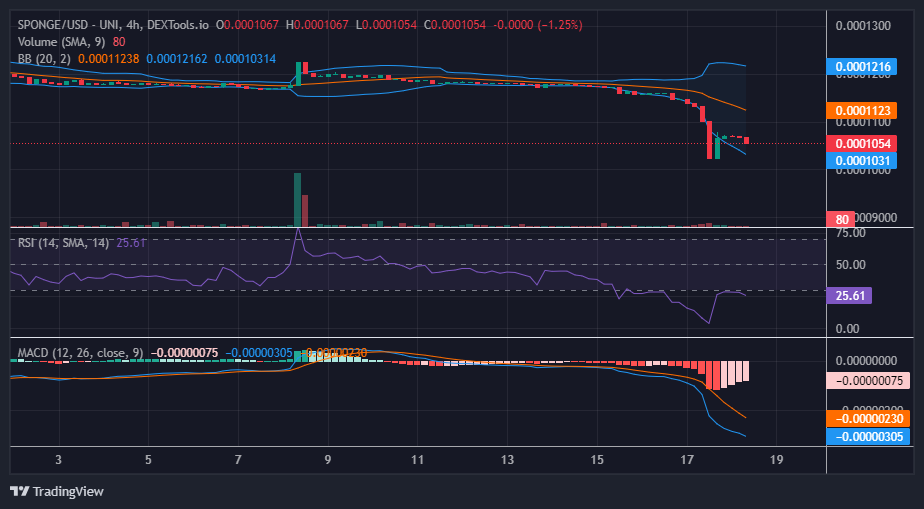Viewport: 924px width, 509px height.
Task: Click RSI axis value 50.00
Action: pyautogui.click(x=850, y=265)
